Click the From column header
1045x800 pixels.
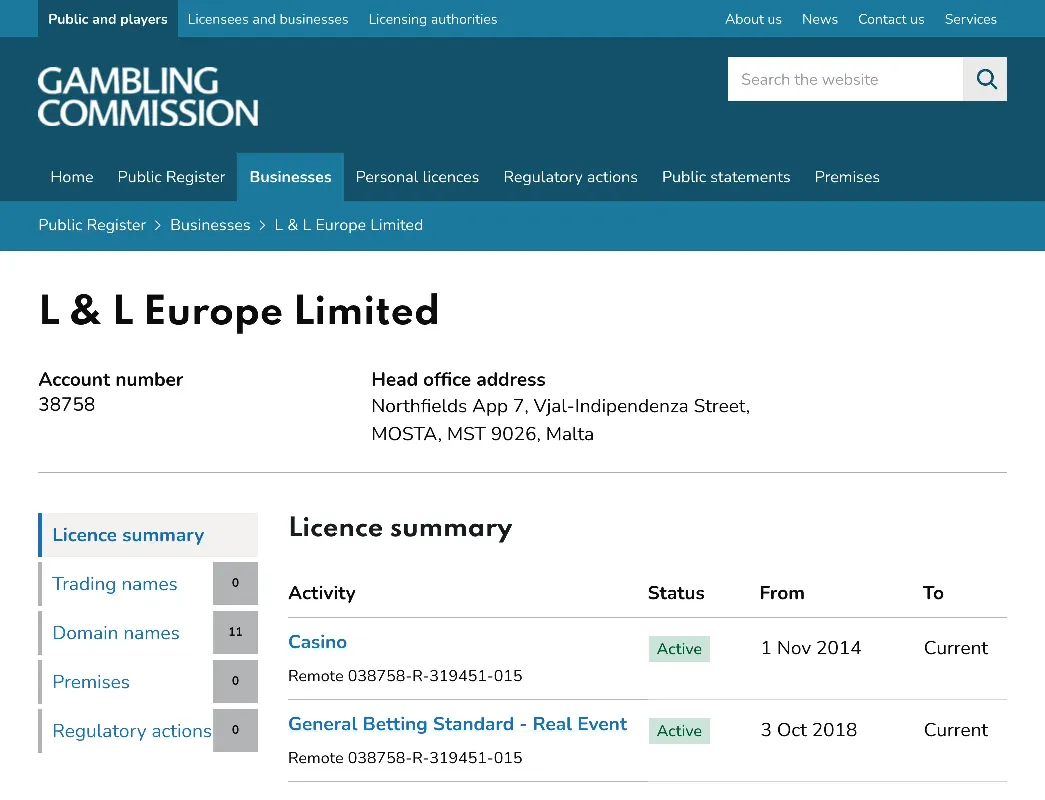(x=782, y=593)
